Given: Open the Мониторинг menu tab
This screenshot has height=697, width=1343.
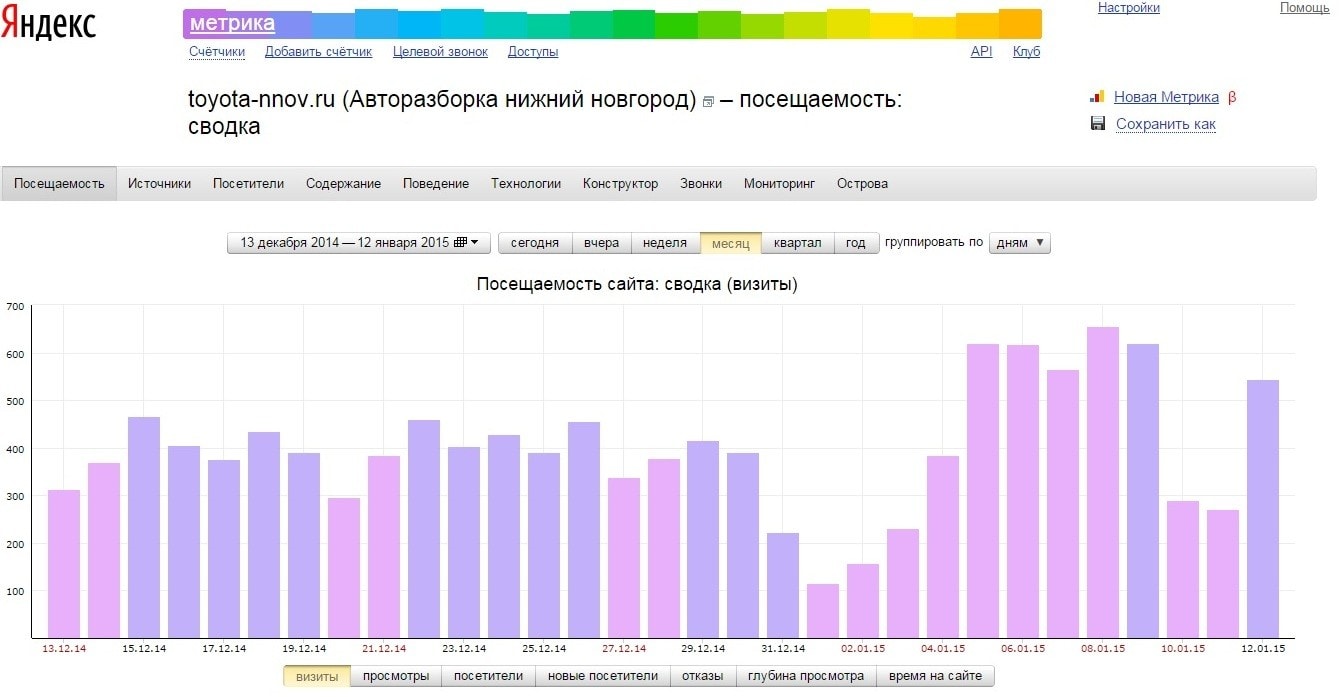Looking at the screenshot, I should 780,184.
